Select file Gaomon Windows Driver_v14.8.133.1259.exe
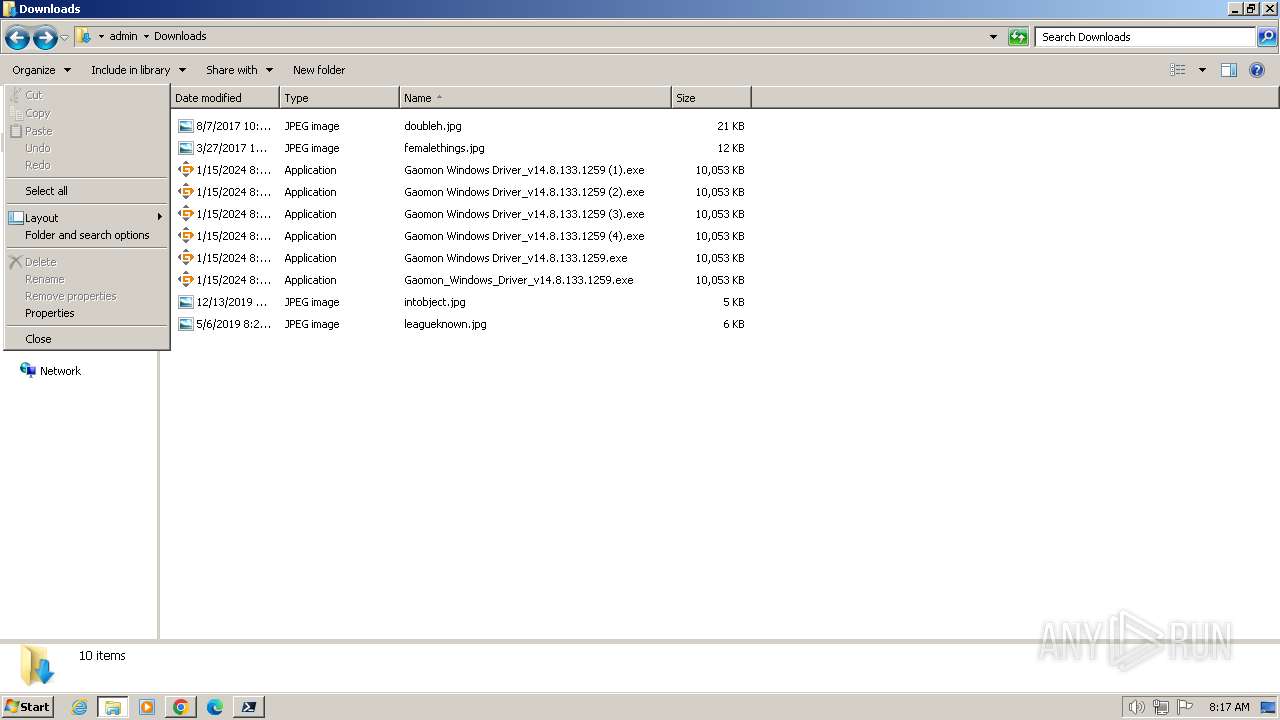Viewport: 1280px width, 720px height. [516, 258]
